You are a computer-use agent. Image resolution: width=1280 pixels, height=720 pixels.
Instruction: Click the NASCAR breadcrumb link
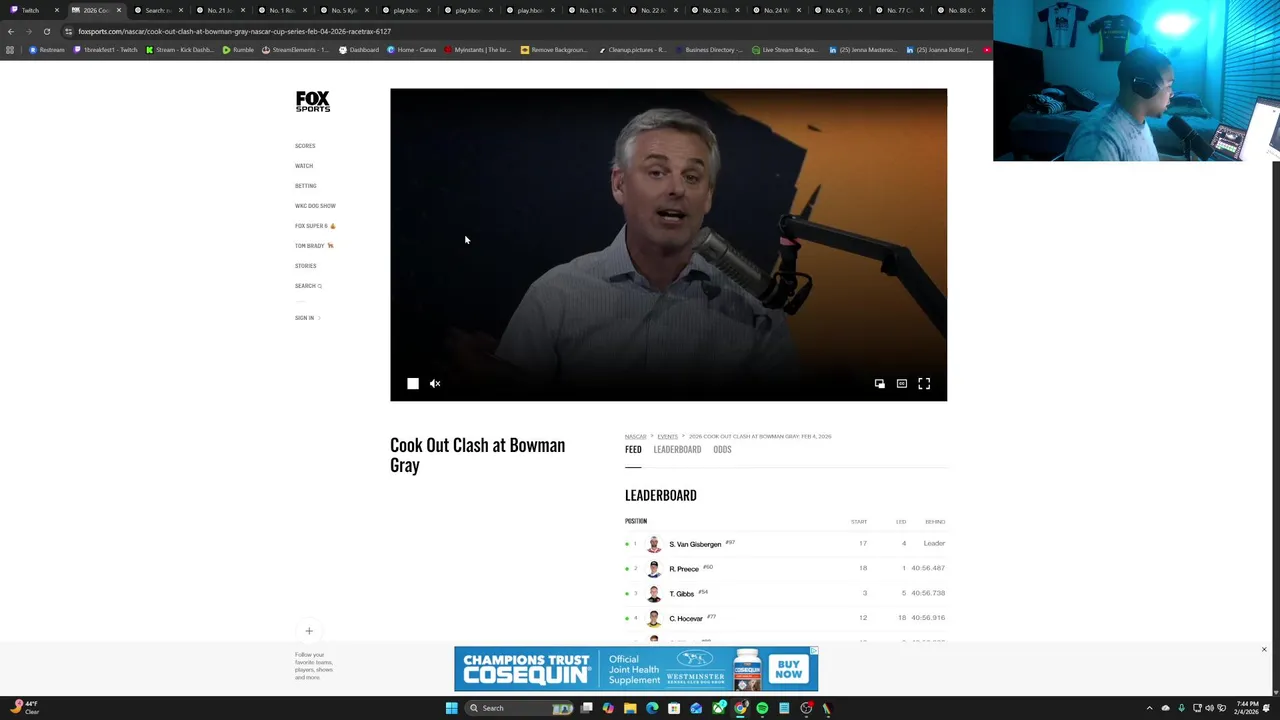pyautogui.click(x=635, y=437)
